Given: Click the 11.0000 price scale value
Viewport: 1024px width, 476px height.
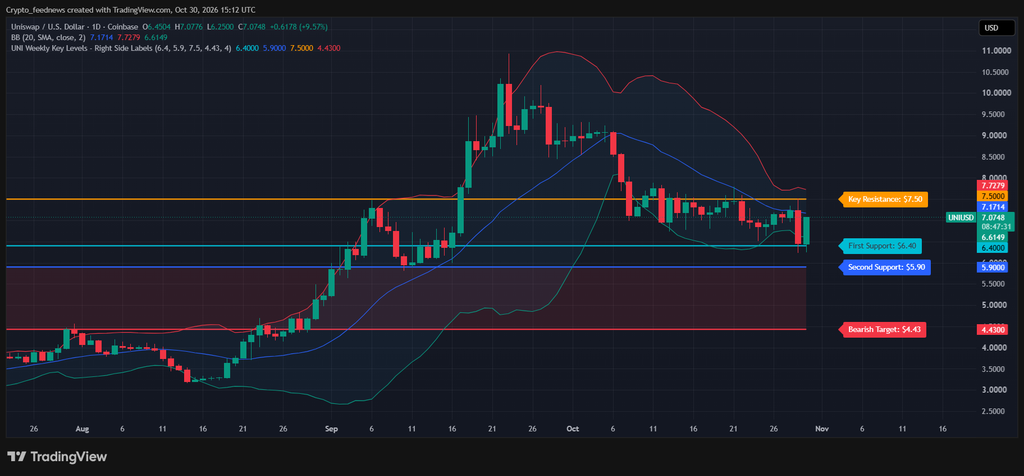Looking at the screenshot, I should point(995,51).
